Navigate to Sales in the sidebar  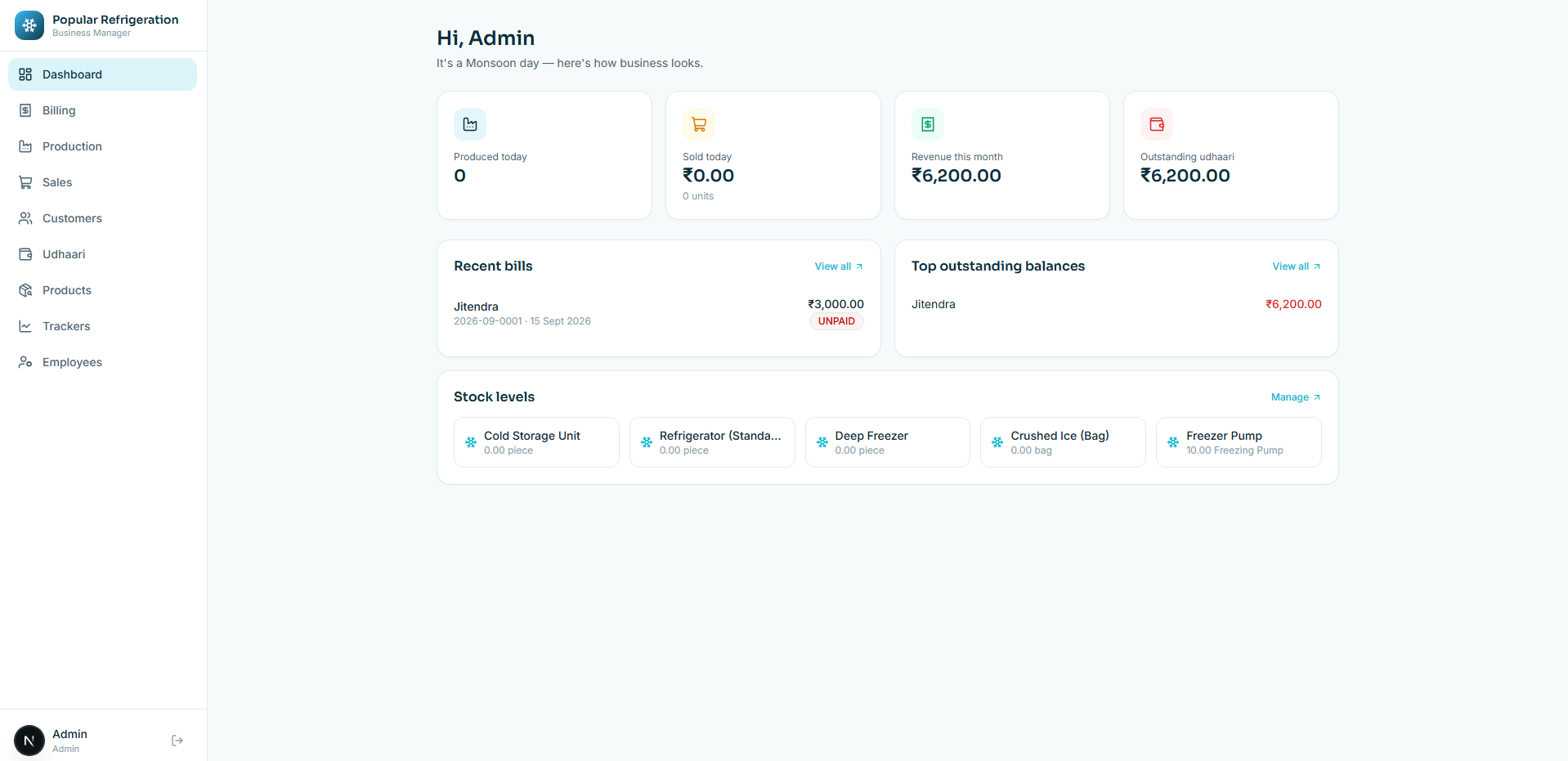pos(102,182)
